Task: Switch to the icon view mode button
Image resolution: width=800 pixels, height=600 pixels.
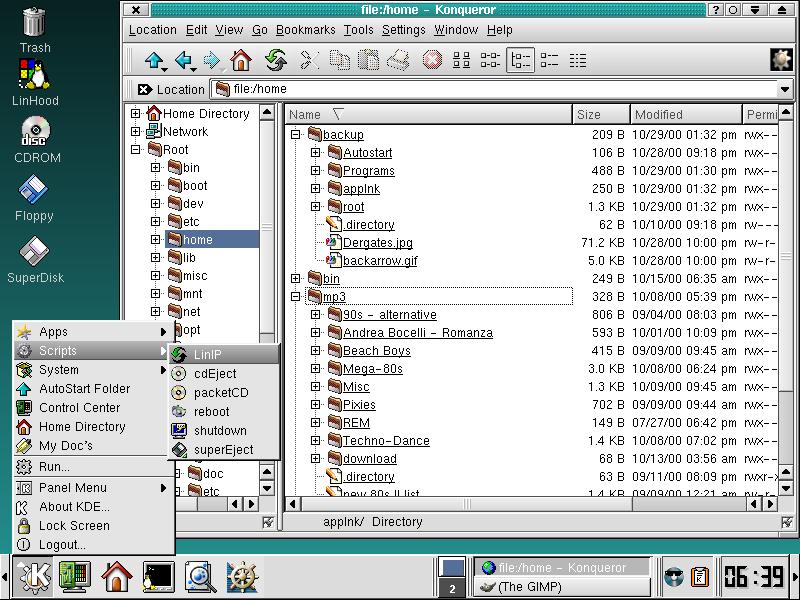Action: [461, 61]
